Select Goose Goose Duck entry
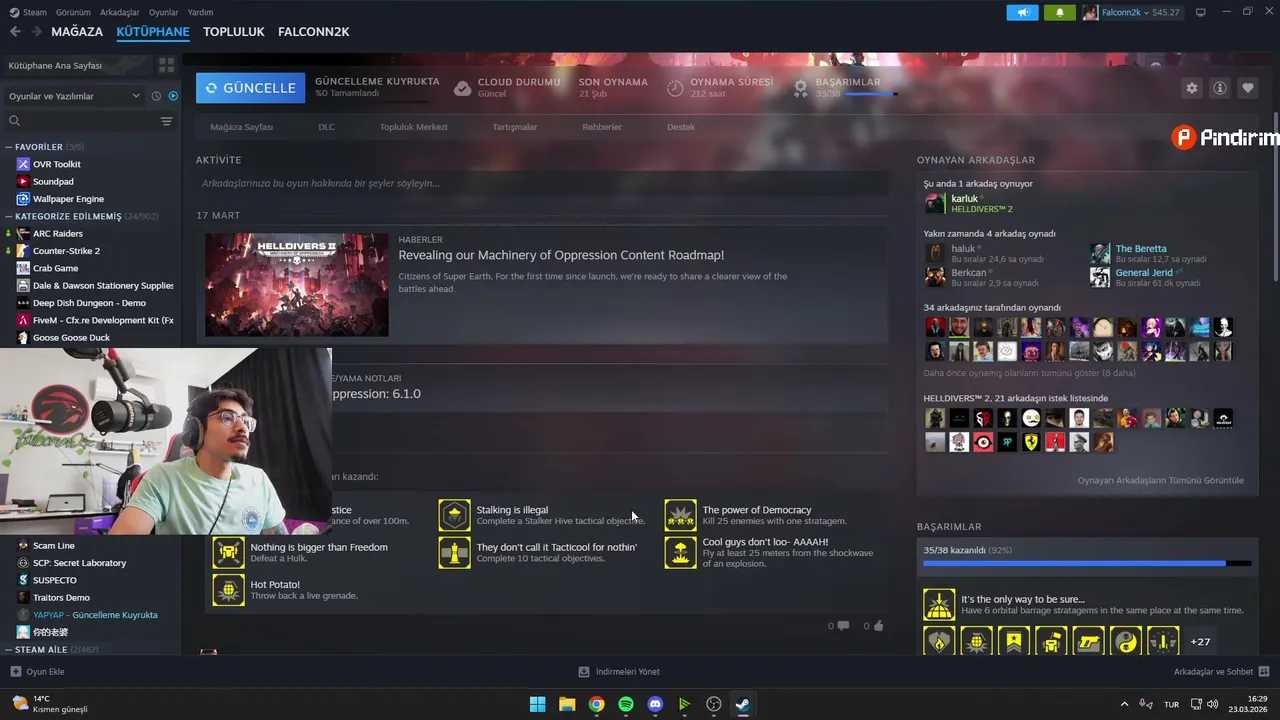1280x720 pixels. pyautogui.click(x=71, y=338)
